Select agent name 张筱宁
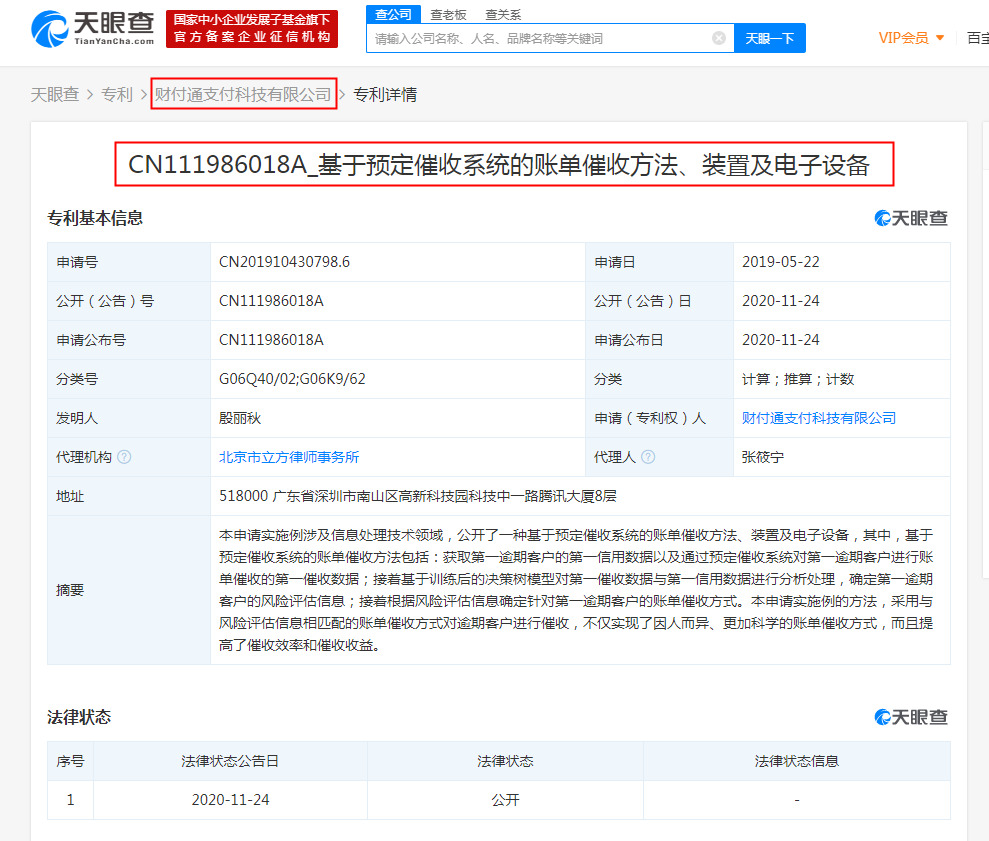This screenshot has height=841, width=989. (763, 457)
